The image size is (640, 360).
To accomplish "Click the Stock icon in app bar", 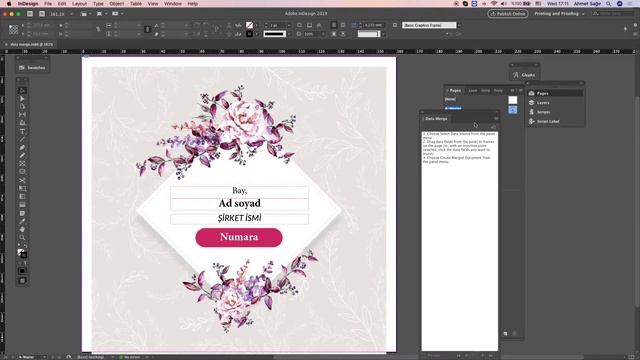I will pyautogui.click(x=42, y=14).
